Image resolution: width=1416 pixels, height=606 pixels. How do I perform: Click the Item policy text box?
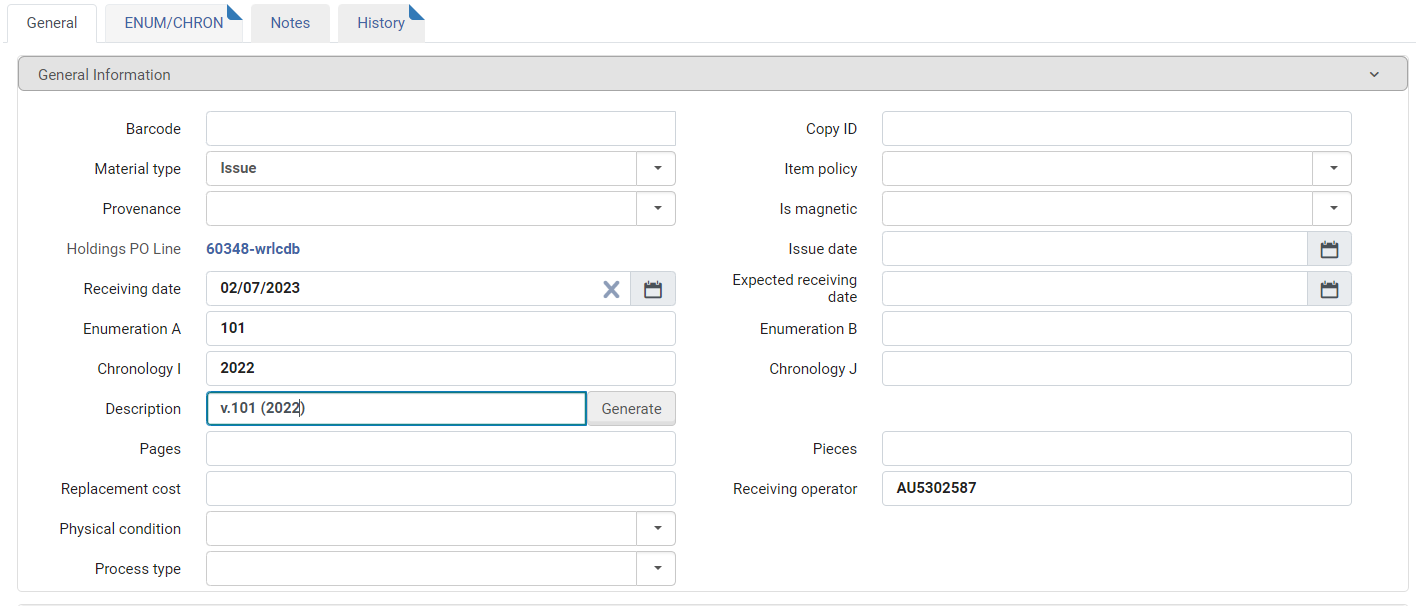(1097, 169)
